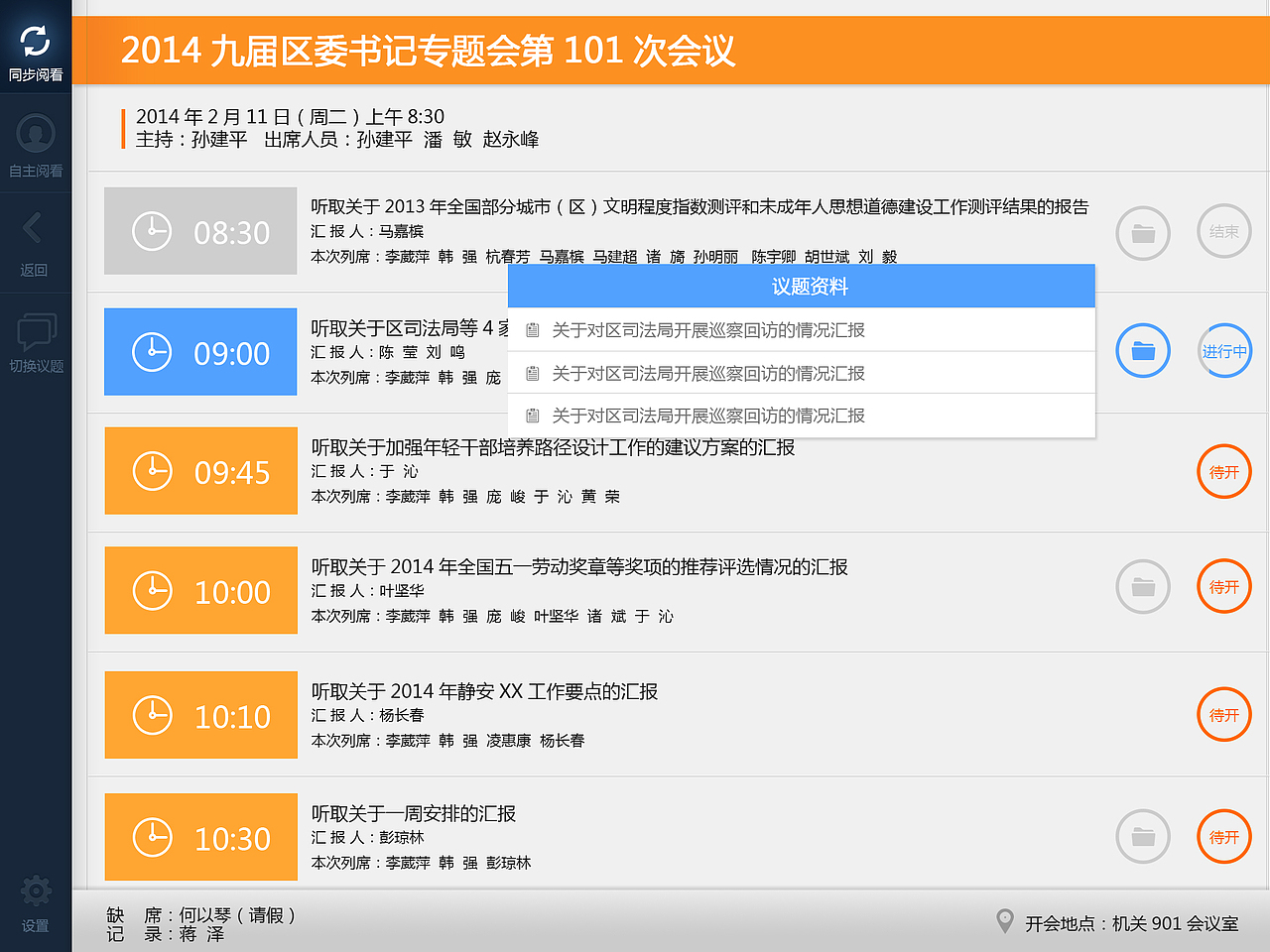Click the location pin next to 机关 901 会议室
The height and width of the screenshot is (952, 1270).
(x=1005, y=920)
